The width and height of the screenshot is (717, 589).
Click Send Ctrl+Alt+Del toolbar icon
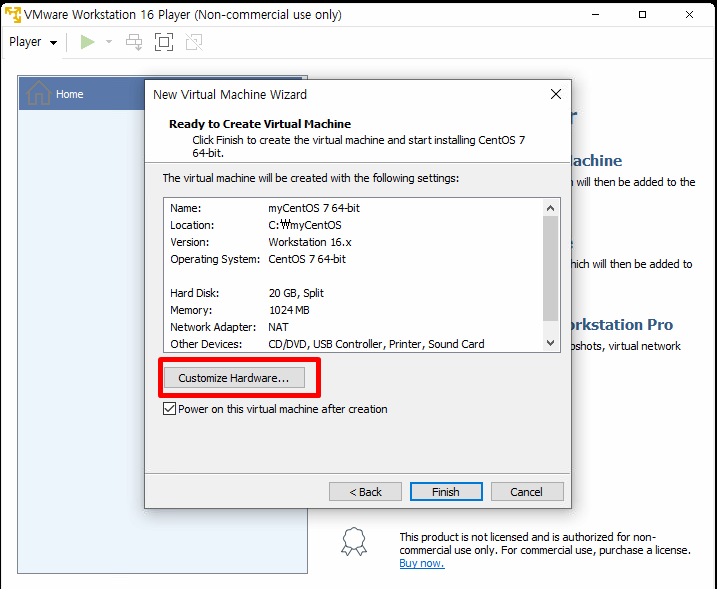coord(134,42)
